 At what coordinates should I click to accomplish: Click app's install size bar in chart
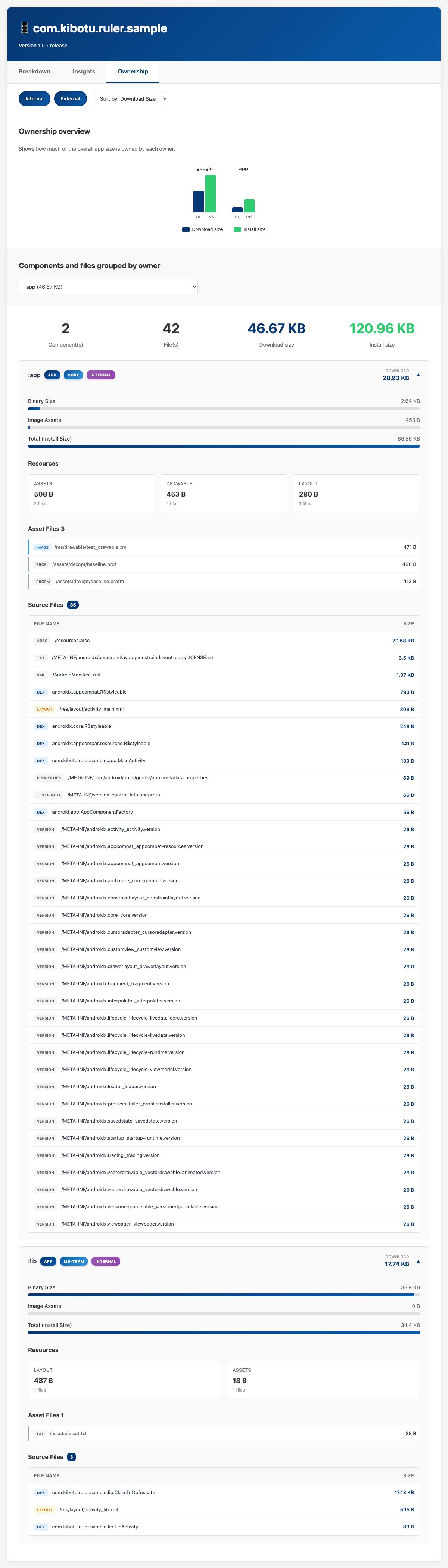pos(249,206)
